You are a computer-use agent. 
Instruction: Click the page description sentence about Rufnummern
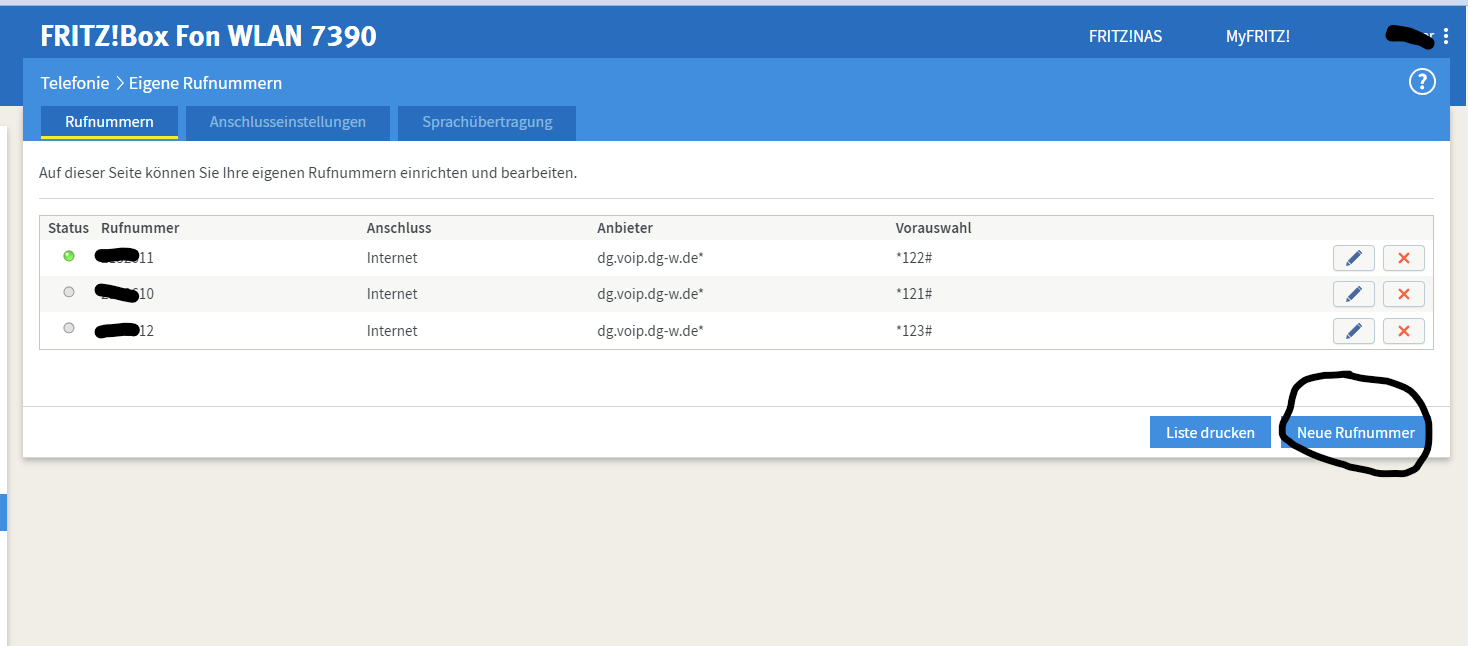pyautogui.click(x=308, y=173)
